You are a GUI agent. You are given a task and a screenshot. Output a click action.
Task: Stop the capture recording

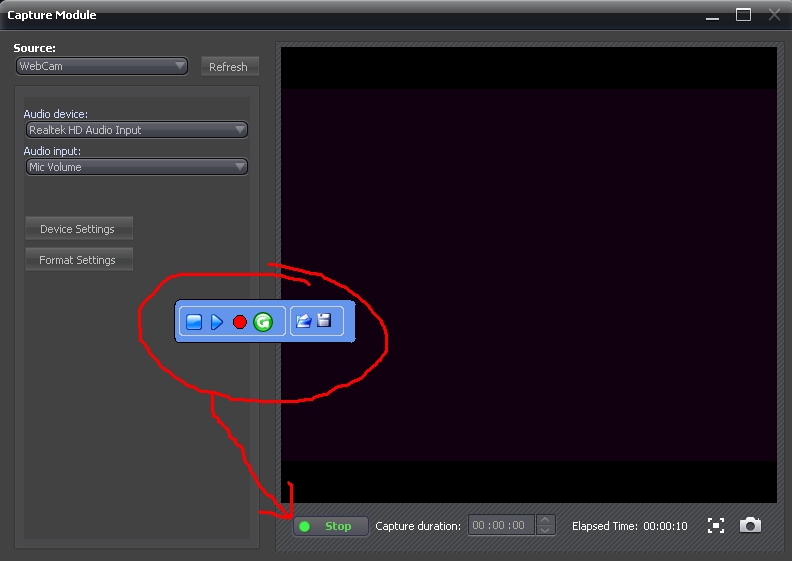[331, 526]
